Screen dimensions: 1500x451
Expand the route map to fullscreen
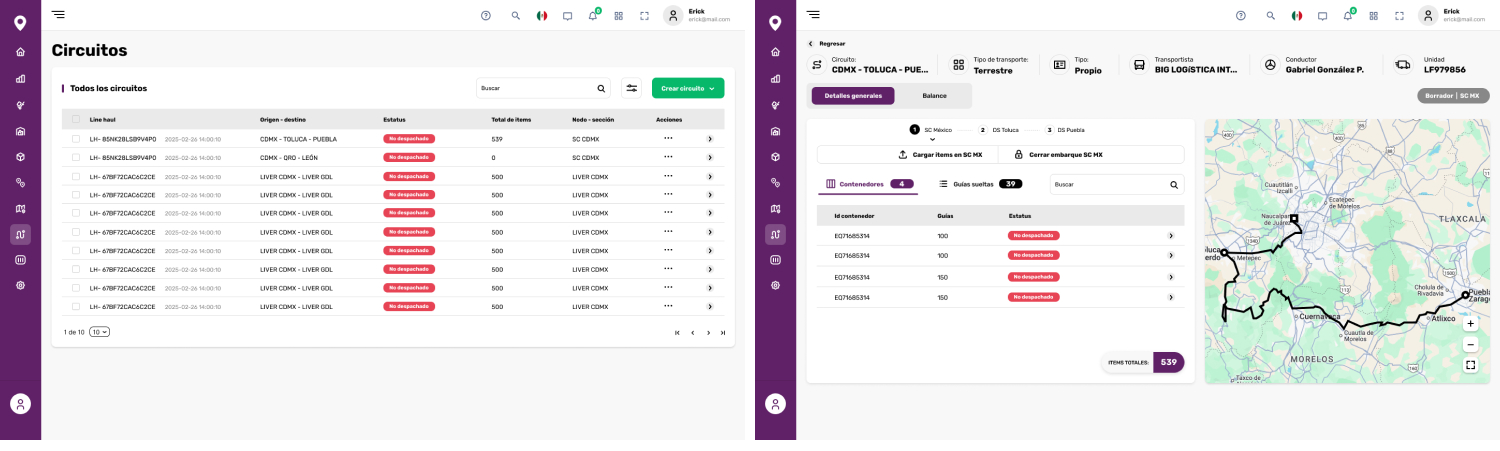1469,365
